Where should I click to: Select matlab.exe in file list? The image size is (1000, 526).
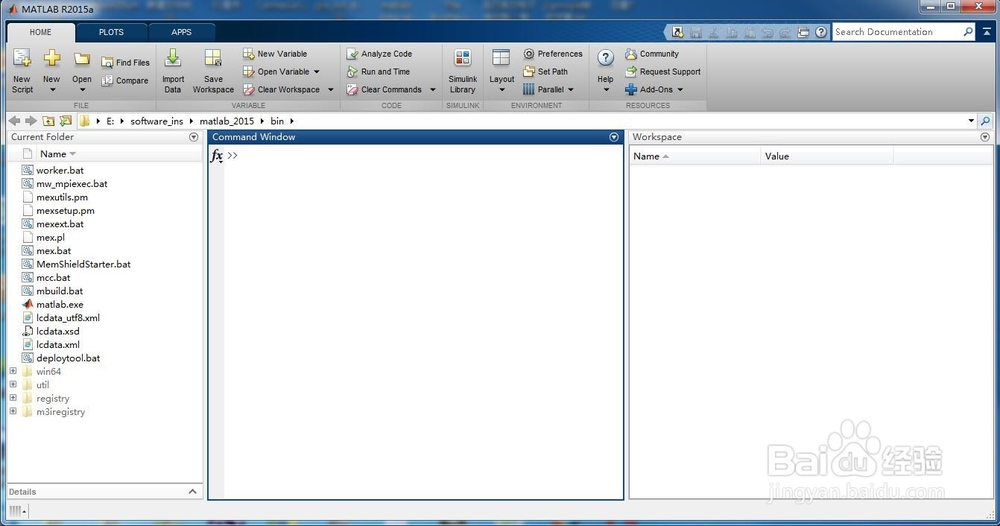coord(59,304)
